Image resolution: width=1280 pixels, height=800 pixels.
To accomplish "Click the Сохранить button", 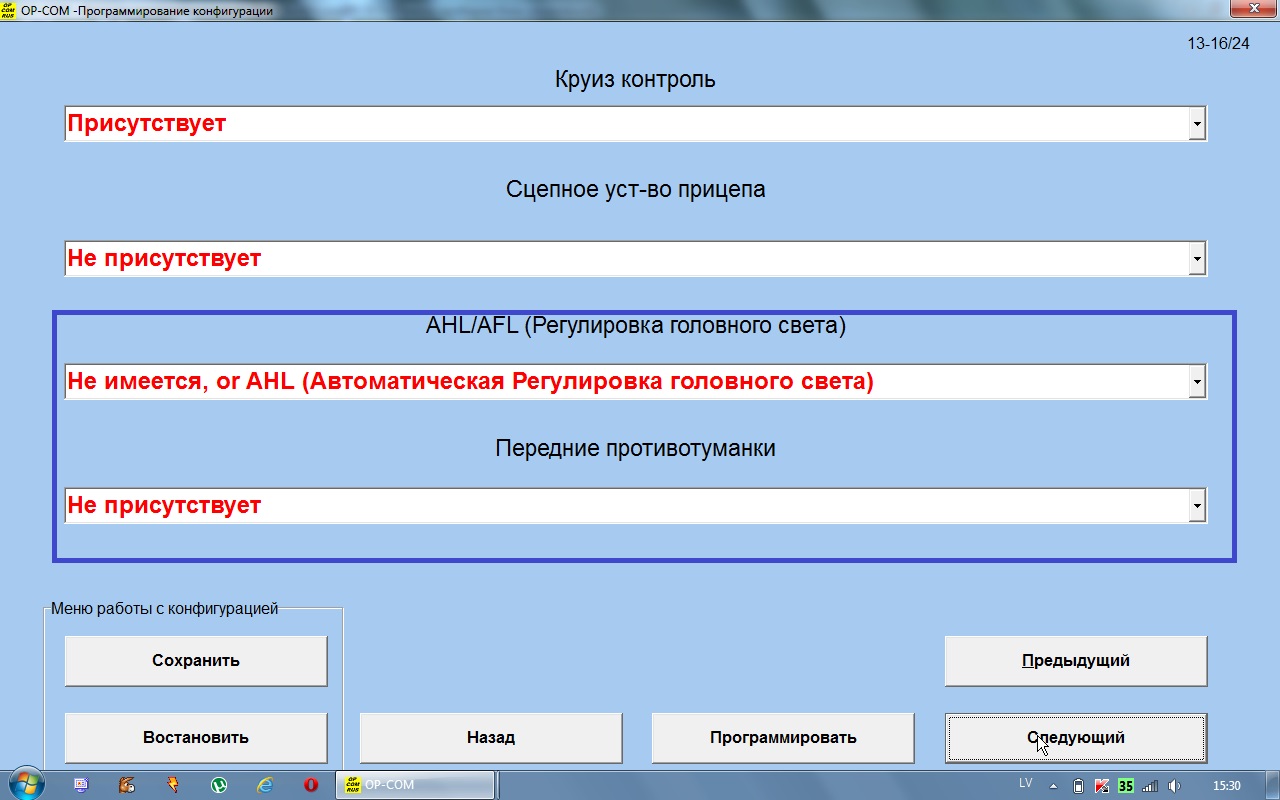I will click(x=196, y=661).
